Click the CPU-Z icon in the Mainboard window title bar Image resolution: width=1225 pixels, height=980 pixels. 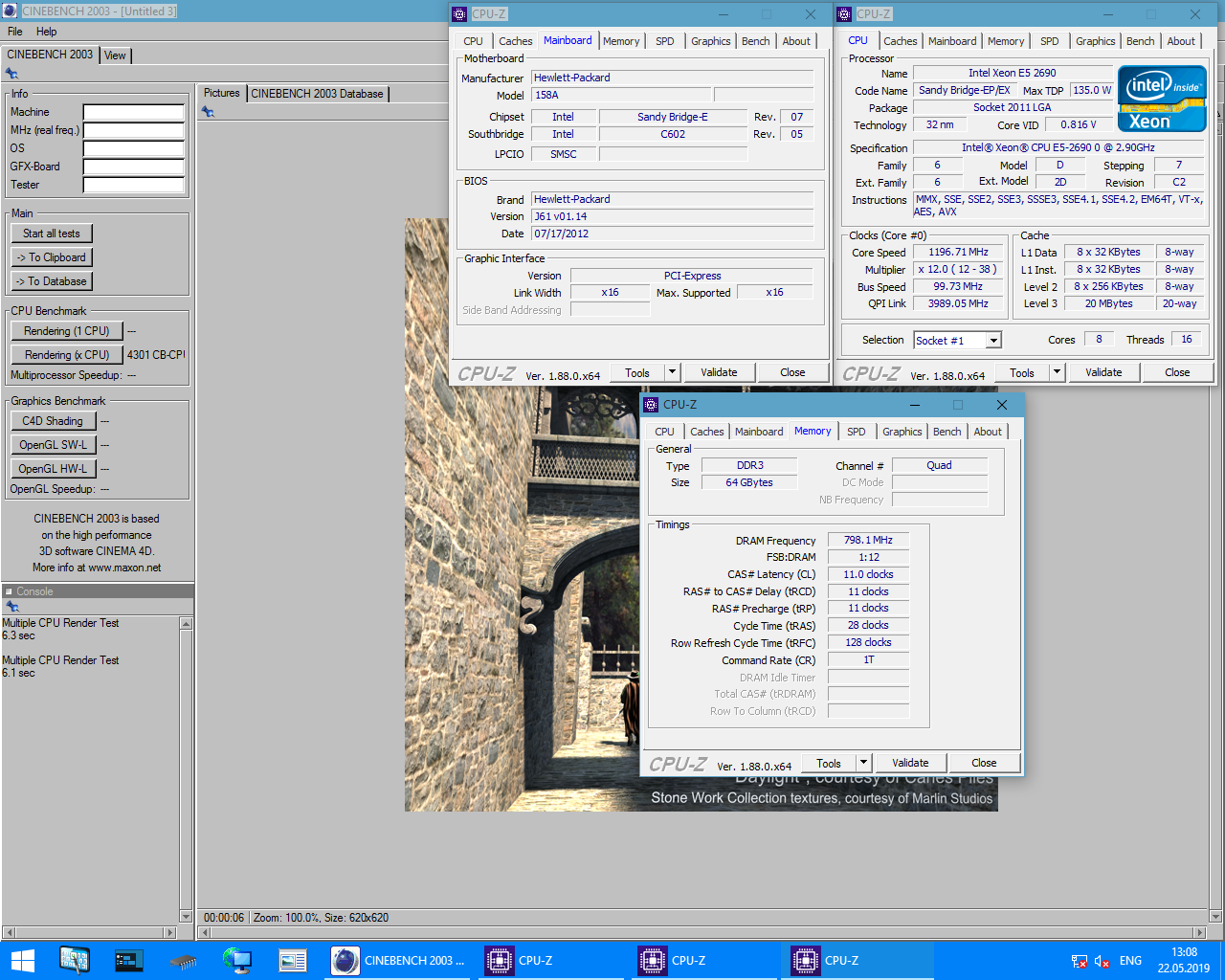click(459, 14)
